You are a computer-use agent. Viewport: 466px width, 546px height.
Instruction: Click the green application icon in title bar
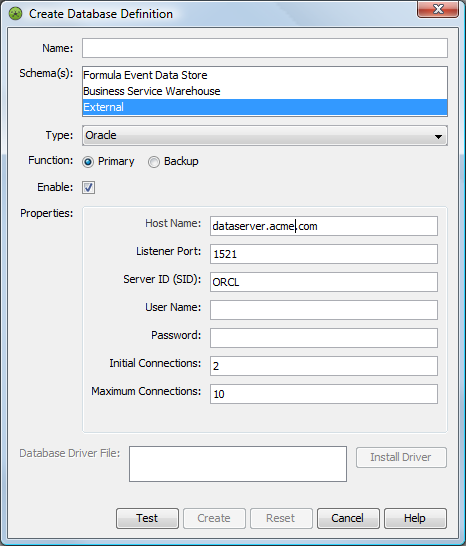[x=15, y=14]
